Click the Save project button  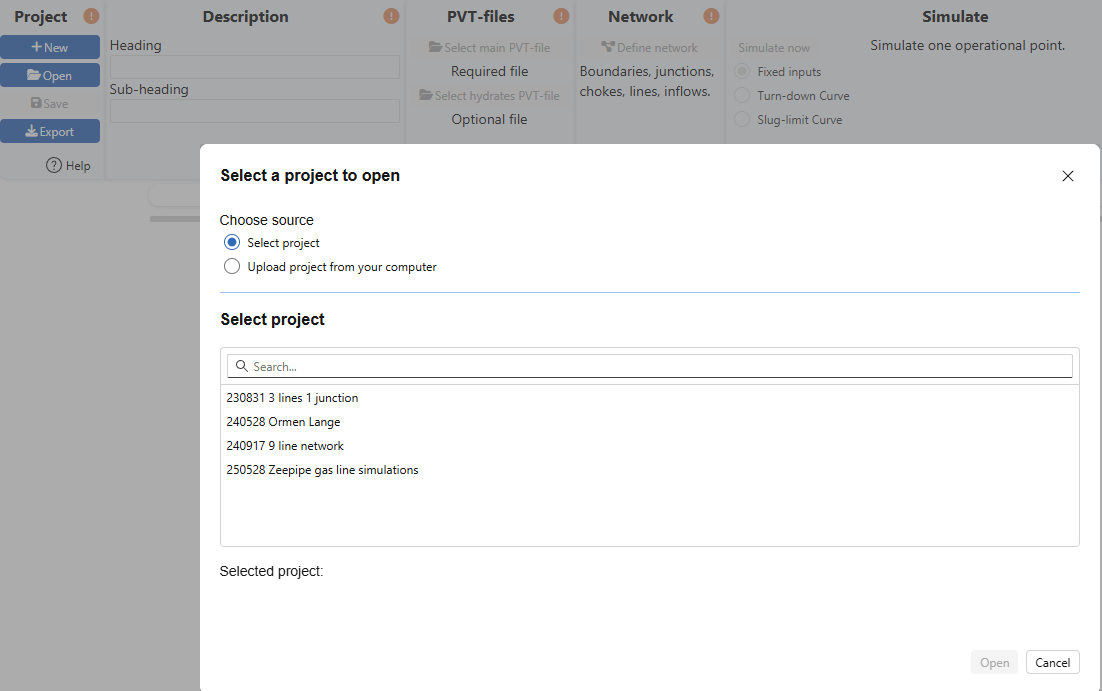pos(50,103)
